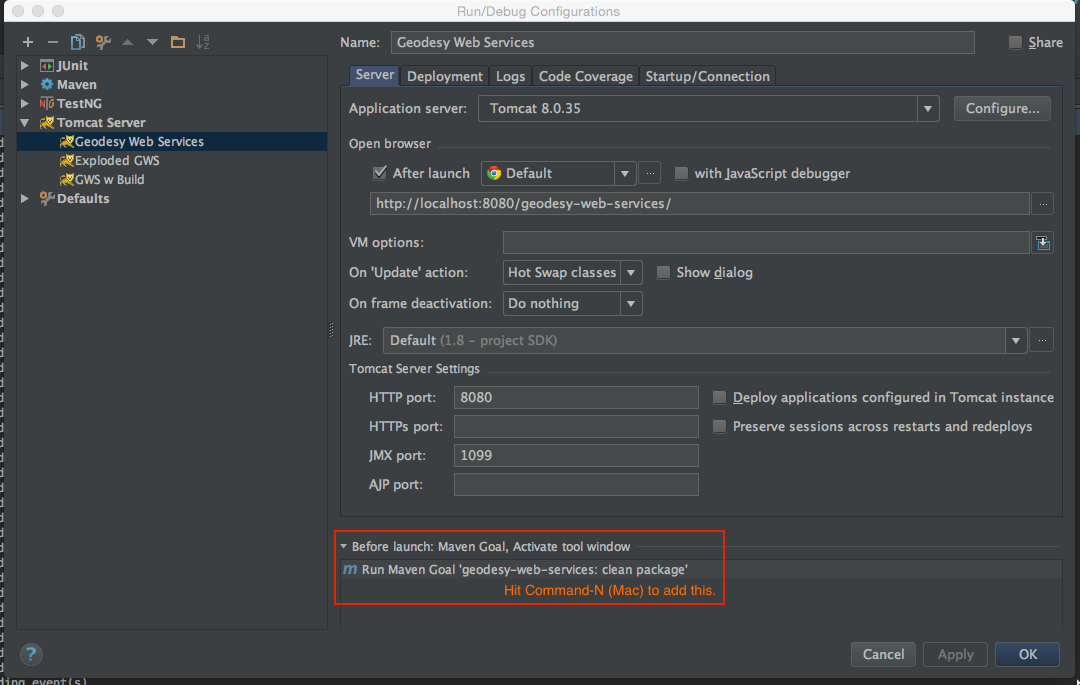Toggle the Share checkbox
The image size is (1080, 685).
1015,42
